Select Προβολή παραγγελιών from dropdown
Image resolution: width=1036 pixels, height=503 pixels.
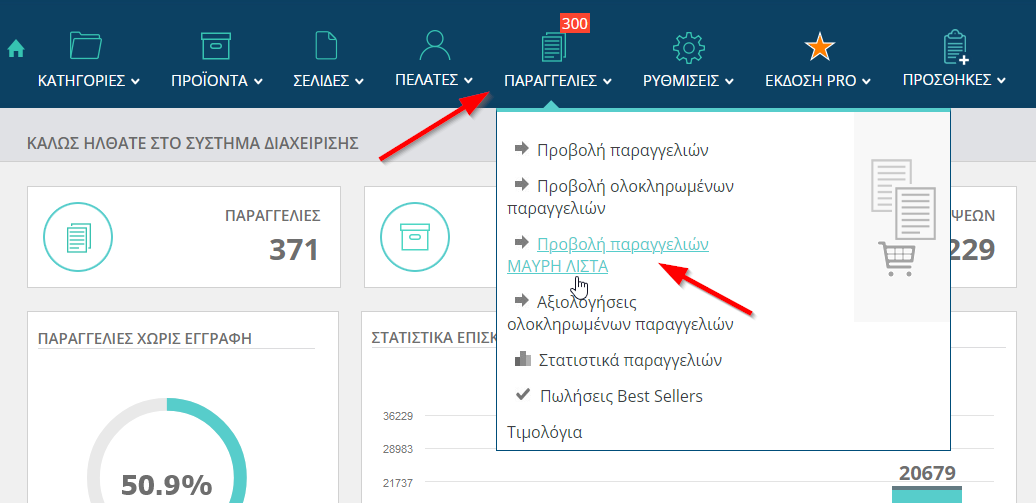[623, 150]
